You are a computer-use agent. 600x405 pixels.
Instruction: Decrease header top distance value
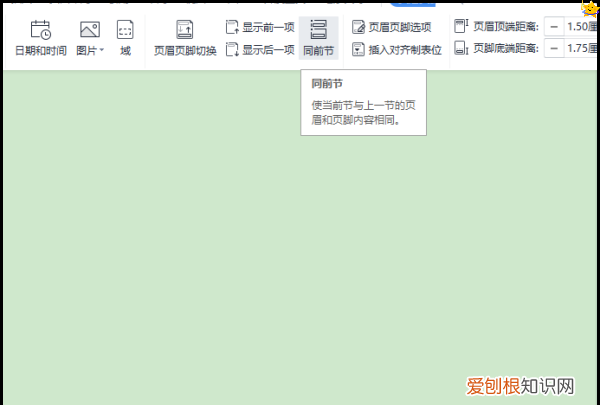click(554, 27)
